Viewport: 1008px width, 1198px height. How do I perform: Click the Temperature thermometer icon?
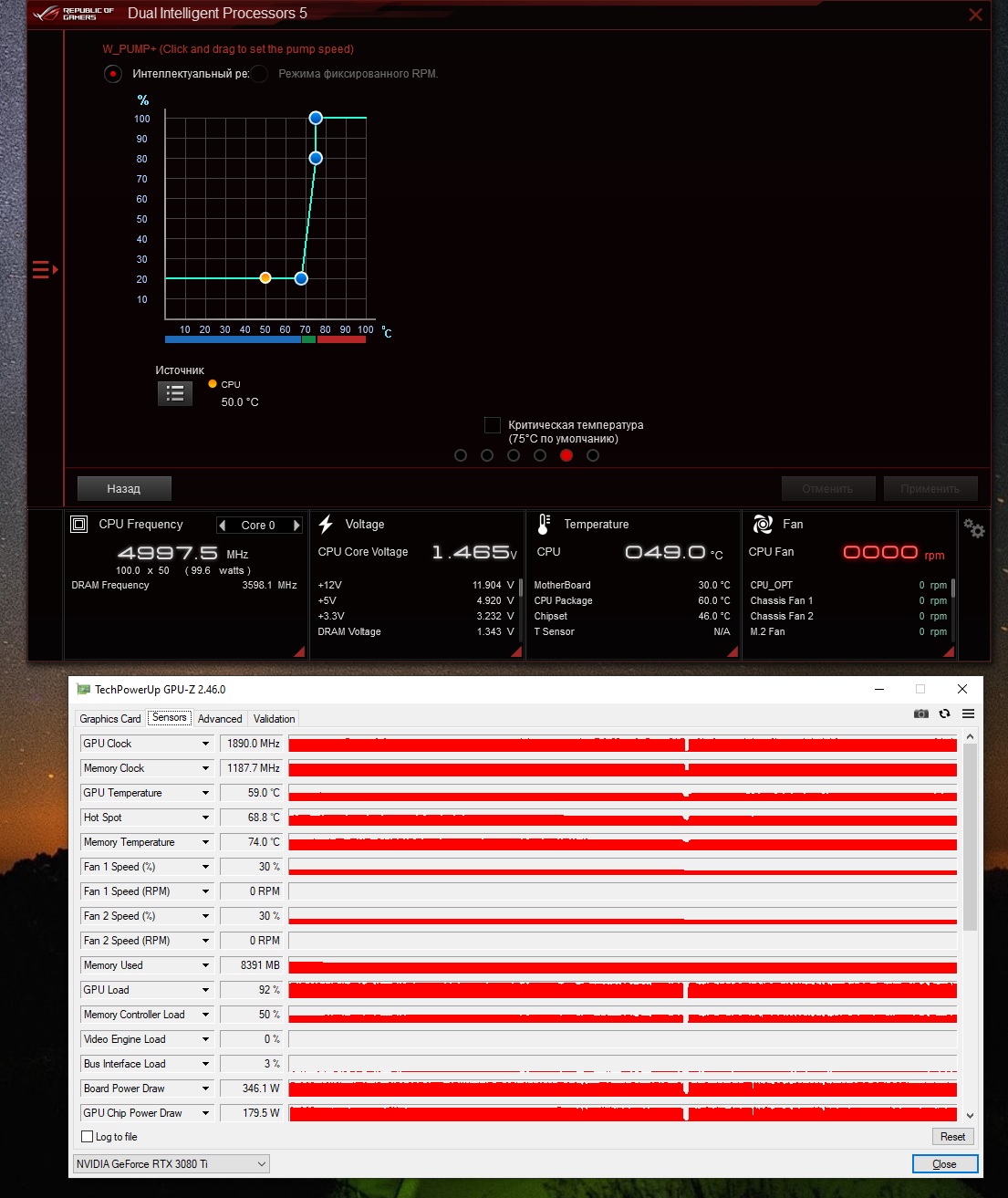click(544, 524)
